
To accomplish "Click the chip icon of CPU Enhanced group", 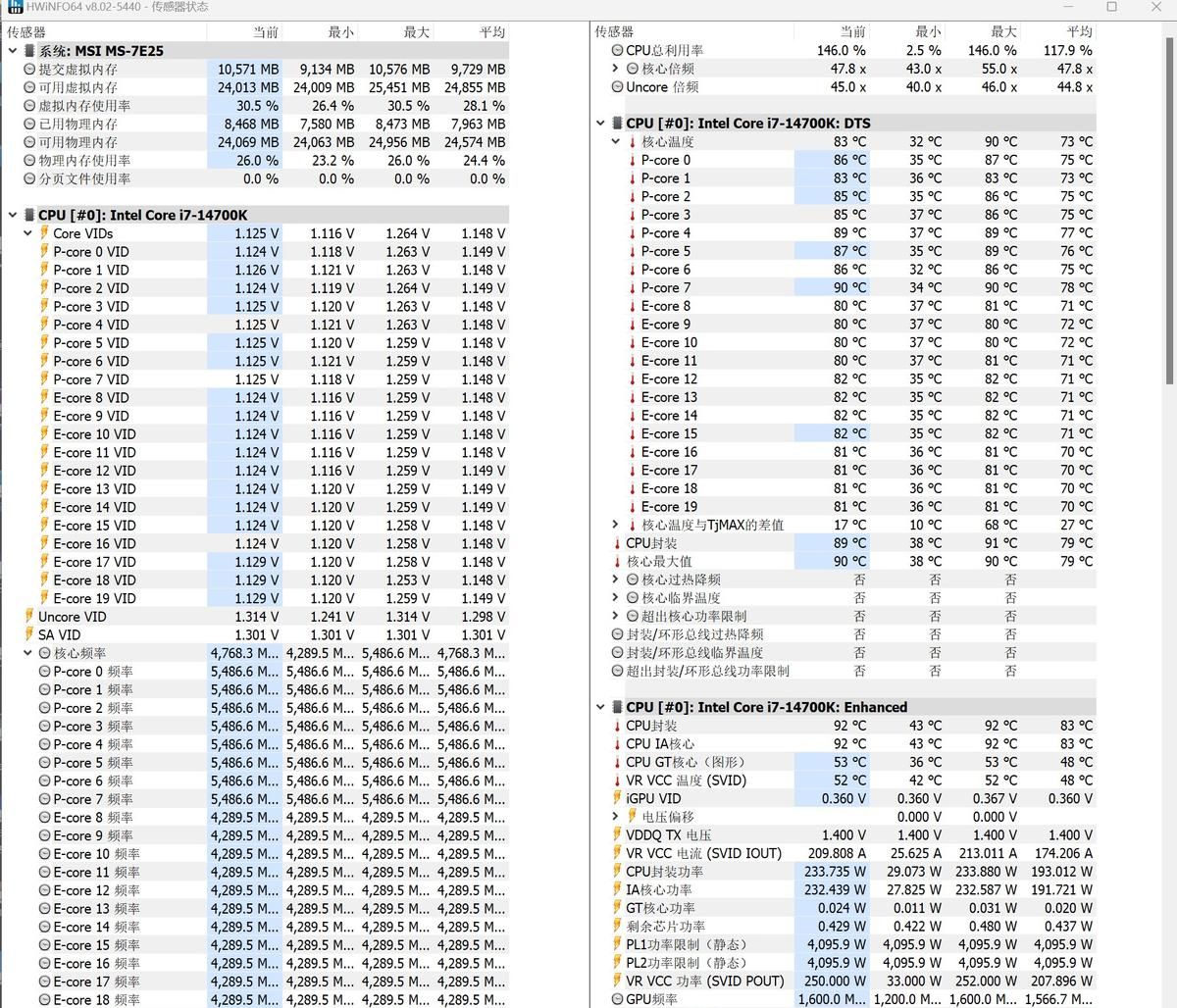I will click(617, 707).
